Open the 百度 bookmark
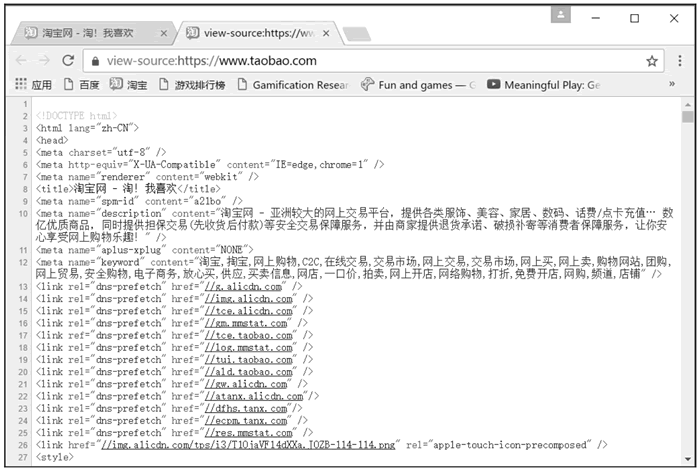700x471 pixels. [82, 84]
